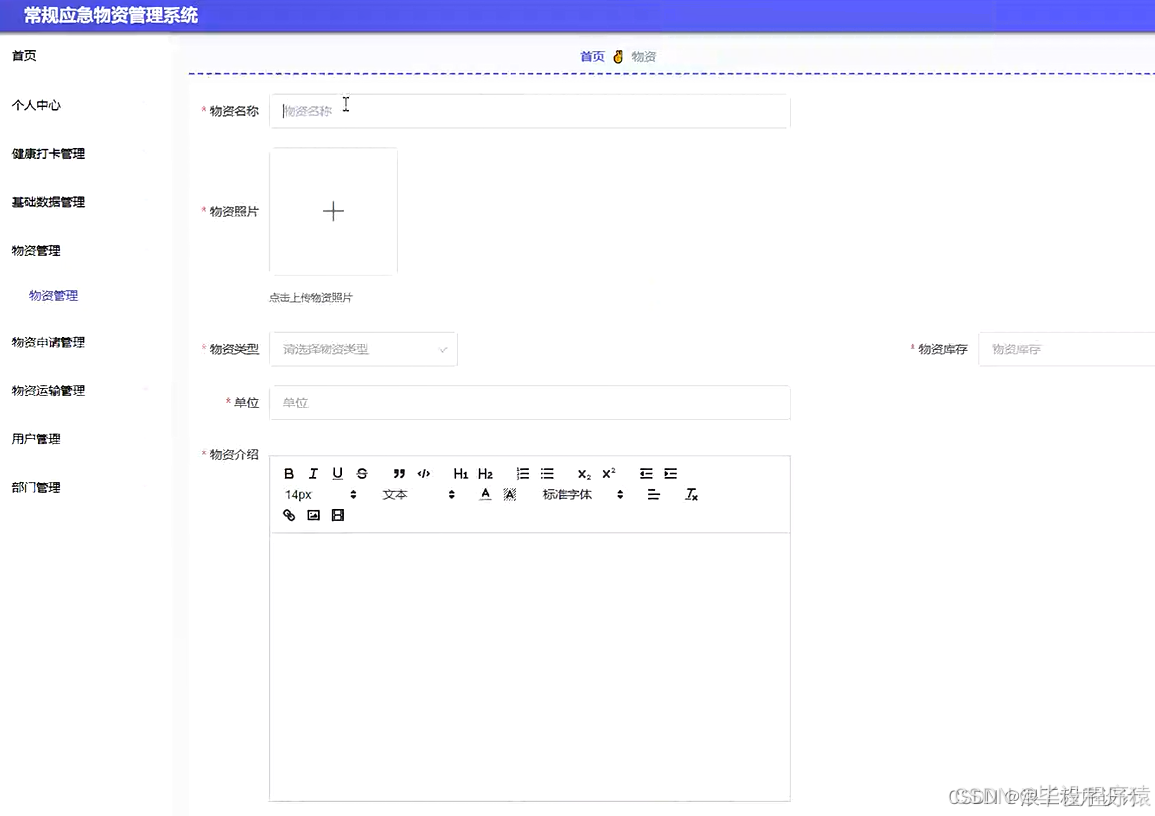
Task: Open 物资运输管理 sidebar menu
Action: [49, 390]
